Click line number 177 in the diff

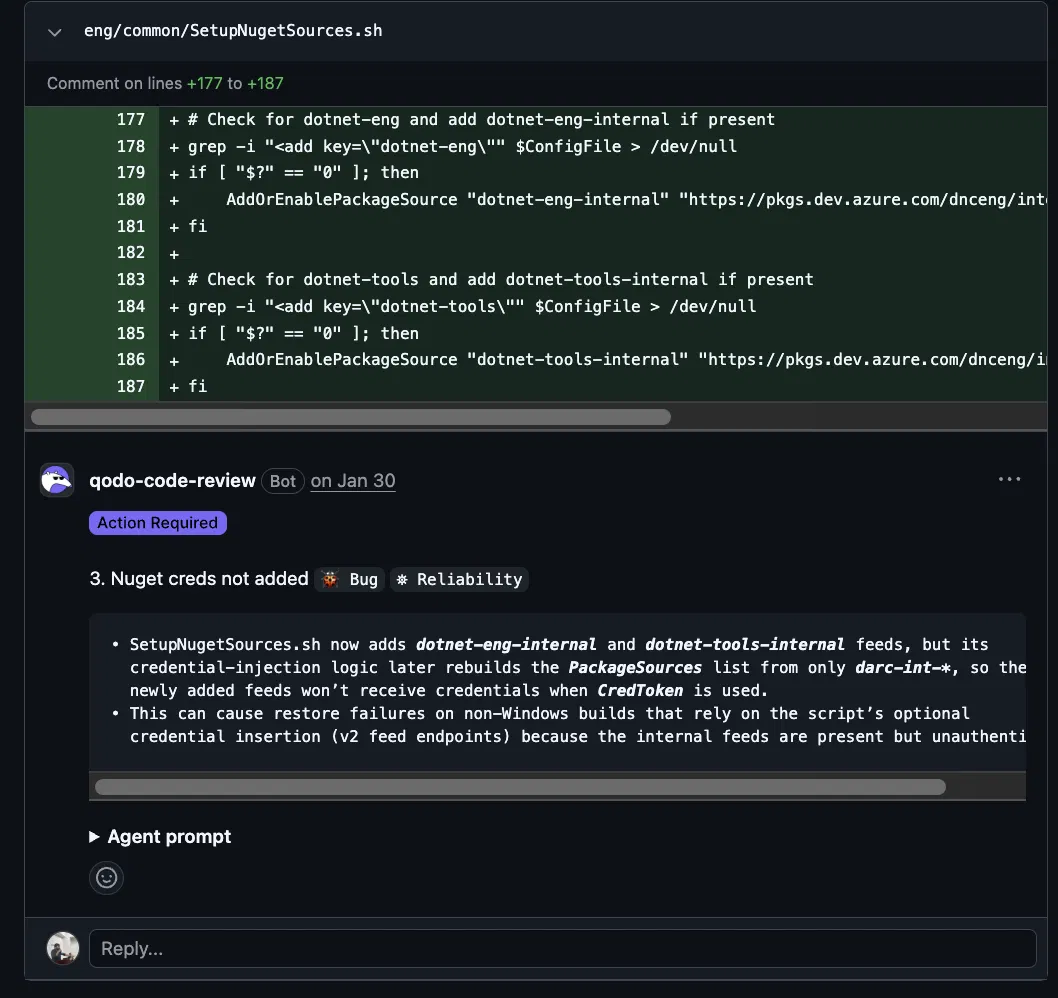131,119
